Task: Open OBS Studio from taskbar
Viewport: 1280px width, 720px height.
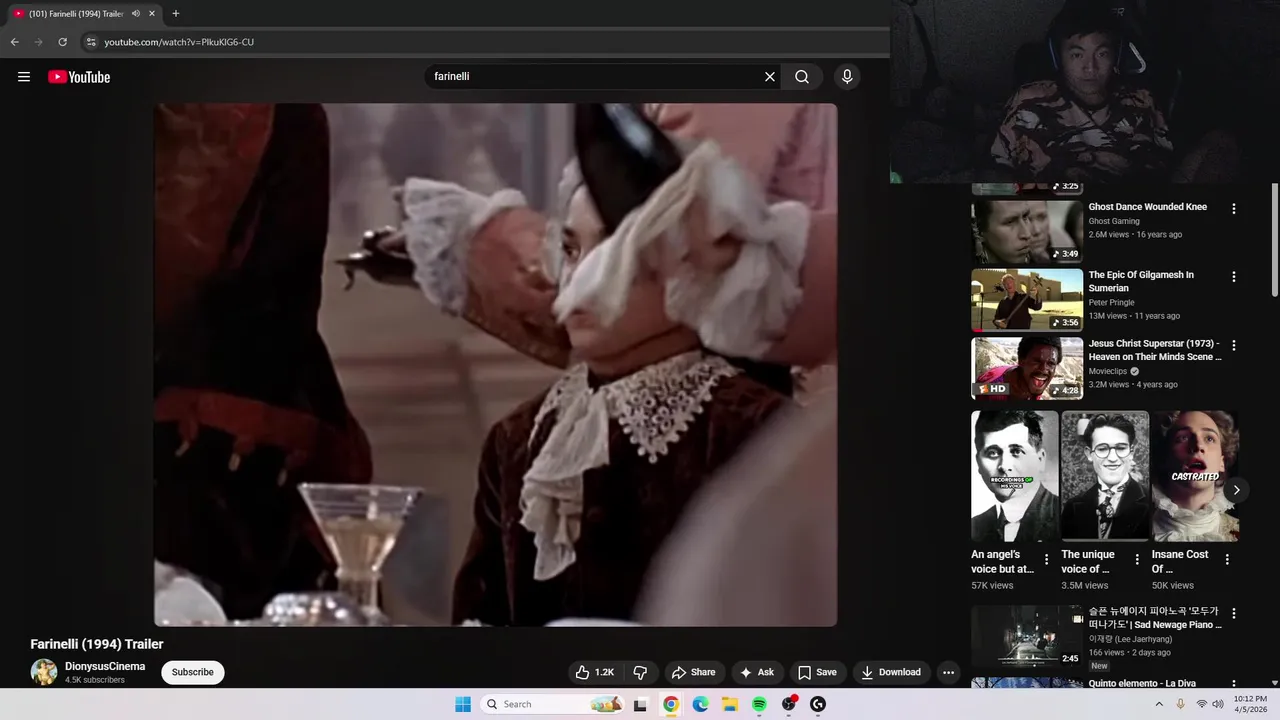Action: pyautogui.click(x=789, y=704)
